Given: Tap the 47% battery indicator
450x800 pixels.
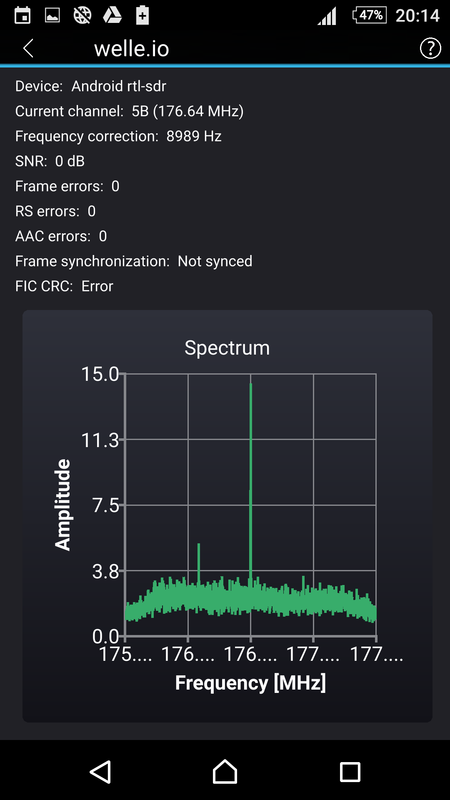Looking at the screenshot, I should [369, 15].
